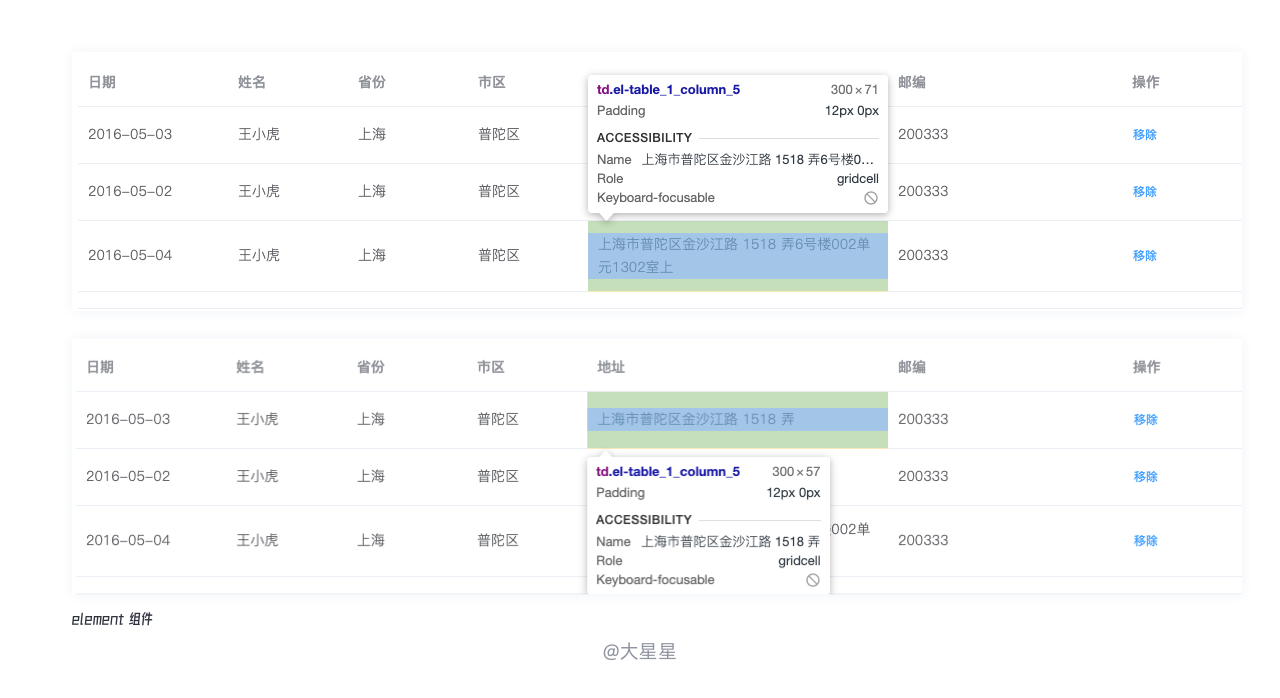The height and width of the screenshot is (698, 1280).
Task: Click the not-focusable icon in the upper tooltip
Action: click(871, 198)
